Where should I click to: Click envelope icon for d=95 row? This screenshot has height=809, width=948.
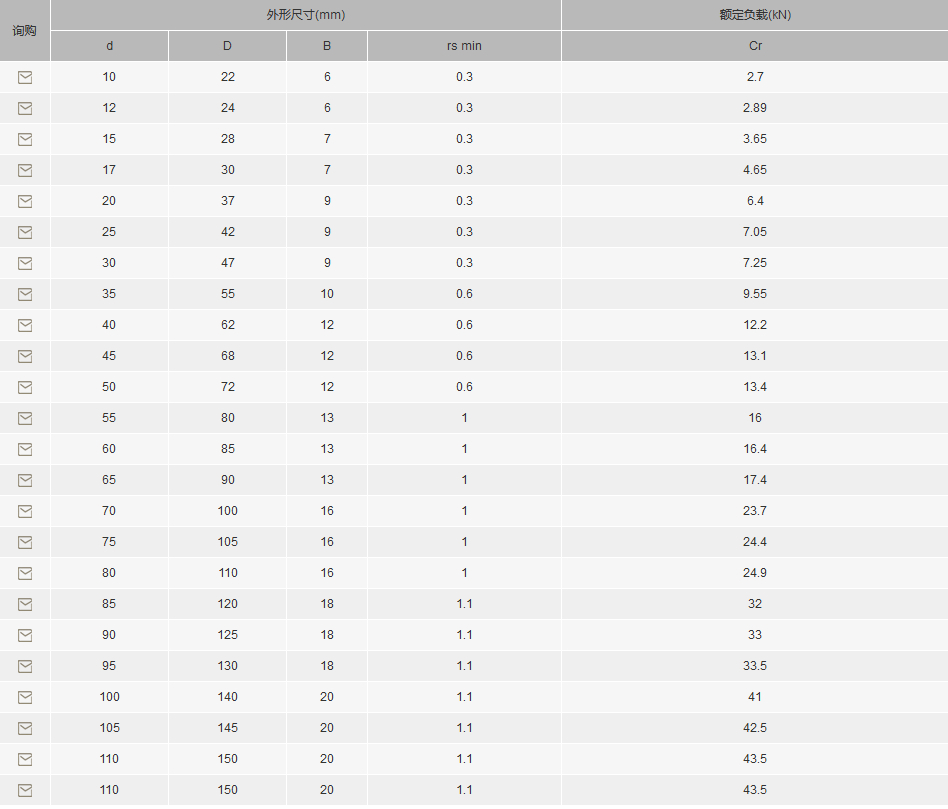pyautogui.click(x=25, y=666)
